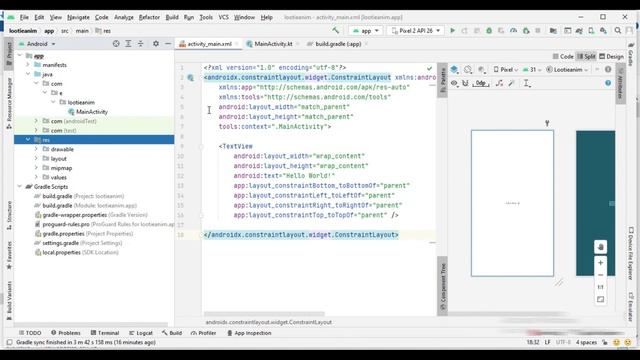Open the Refactor menu
Screen dimensions: 640x360
click(149, 17)
